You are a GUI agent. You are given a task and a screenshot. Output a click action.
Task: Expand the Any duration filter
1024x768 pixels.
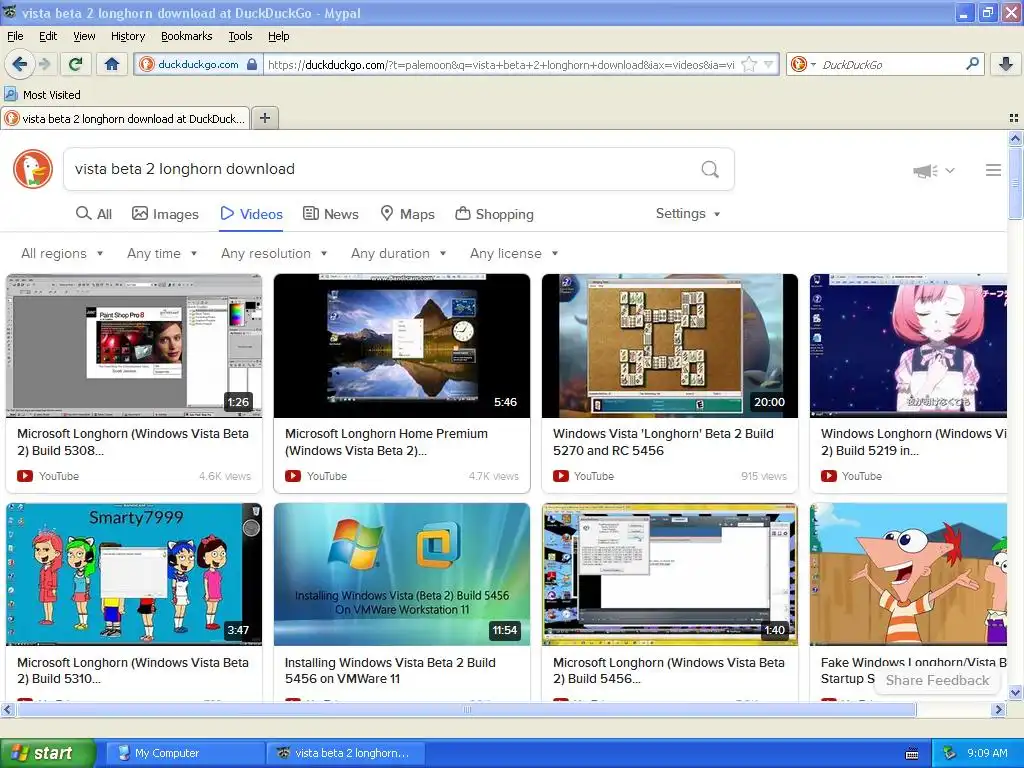click(398, 253)
